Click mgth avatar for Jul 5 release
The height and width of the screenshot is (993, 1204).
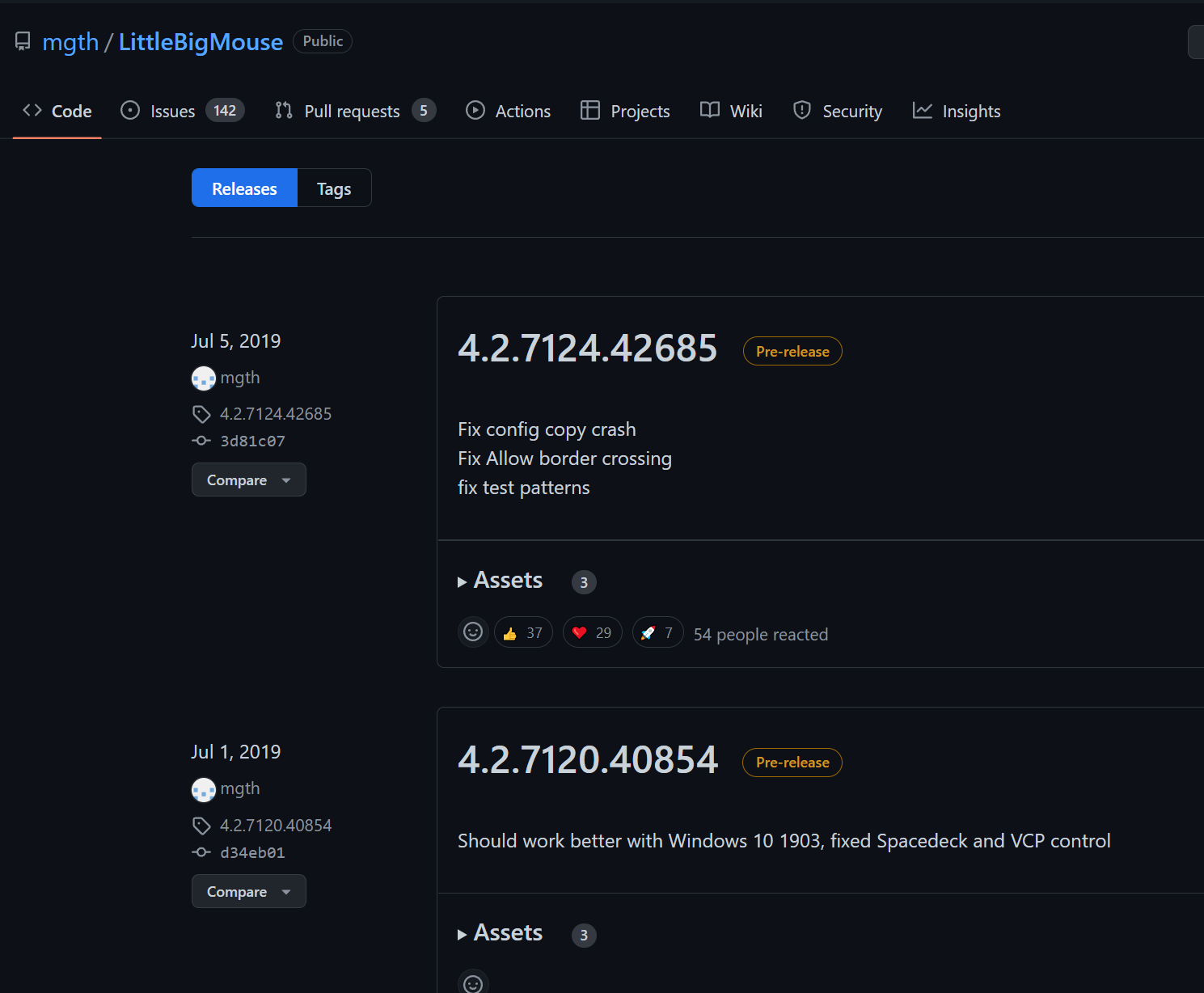point(204,378)
